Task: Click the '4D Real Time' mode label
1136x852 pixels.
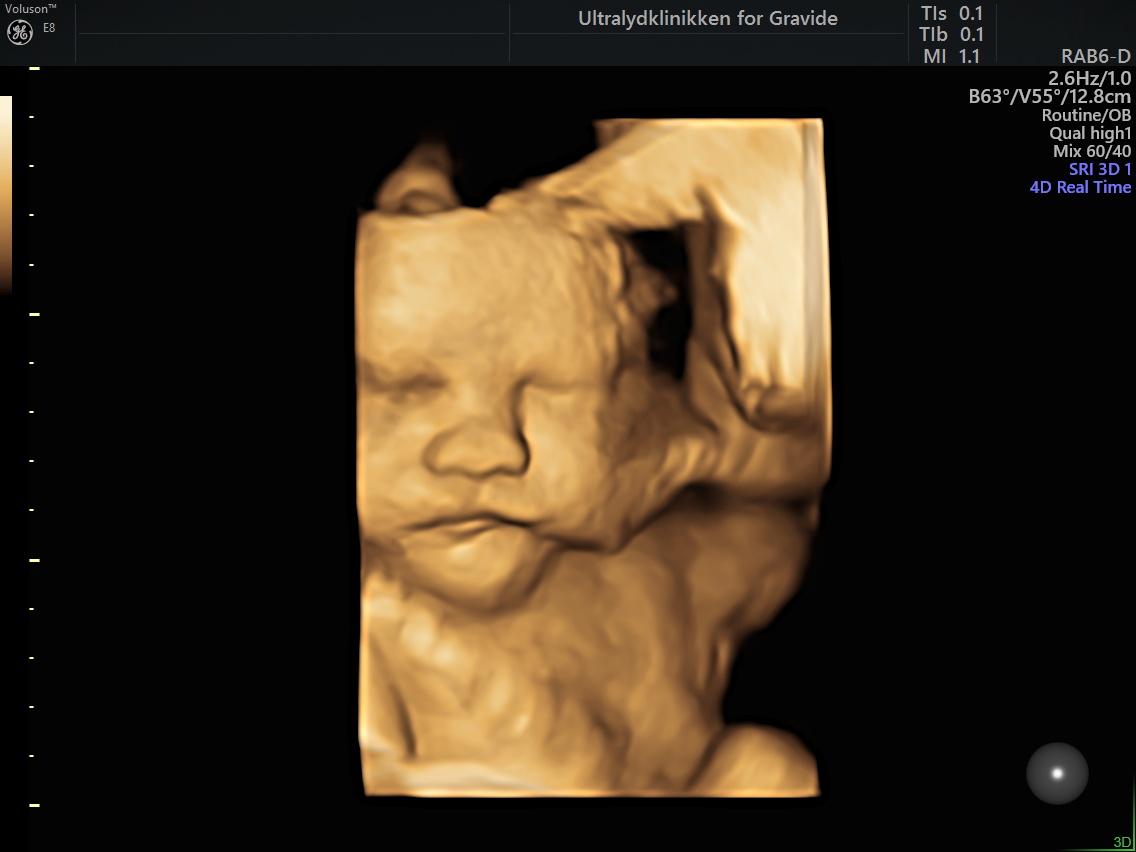Action: click(x=1080, y=188)
